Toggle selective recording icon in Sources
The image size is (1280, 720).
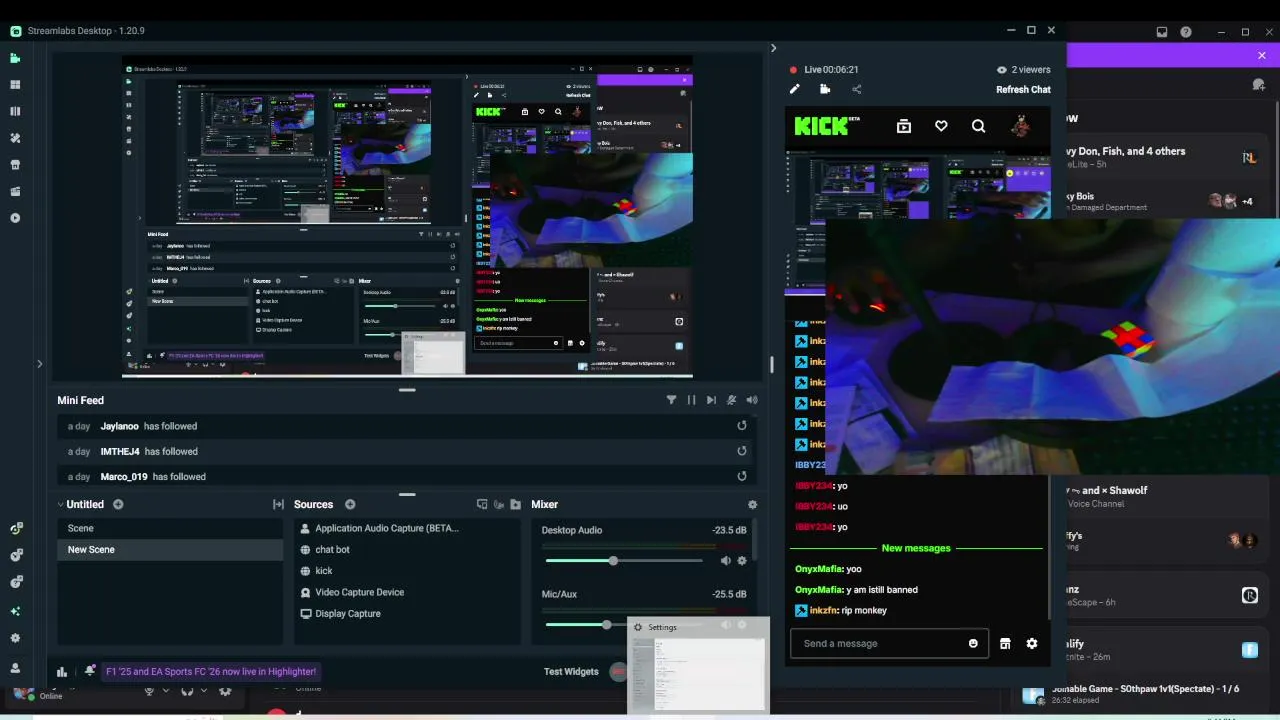482,505
